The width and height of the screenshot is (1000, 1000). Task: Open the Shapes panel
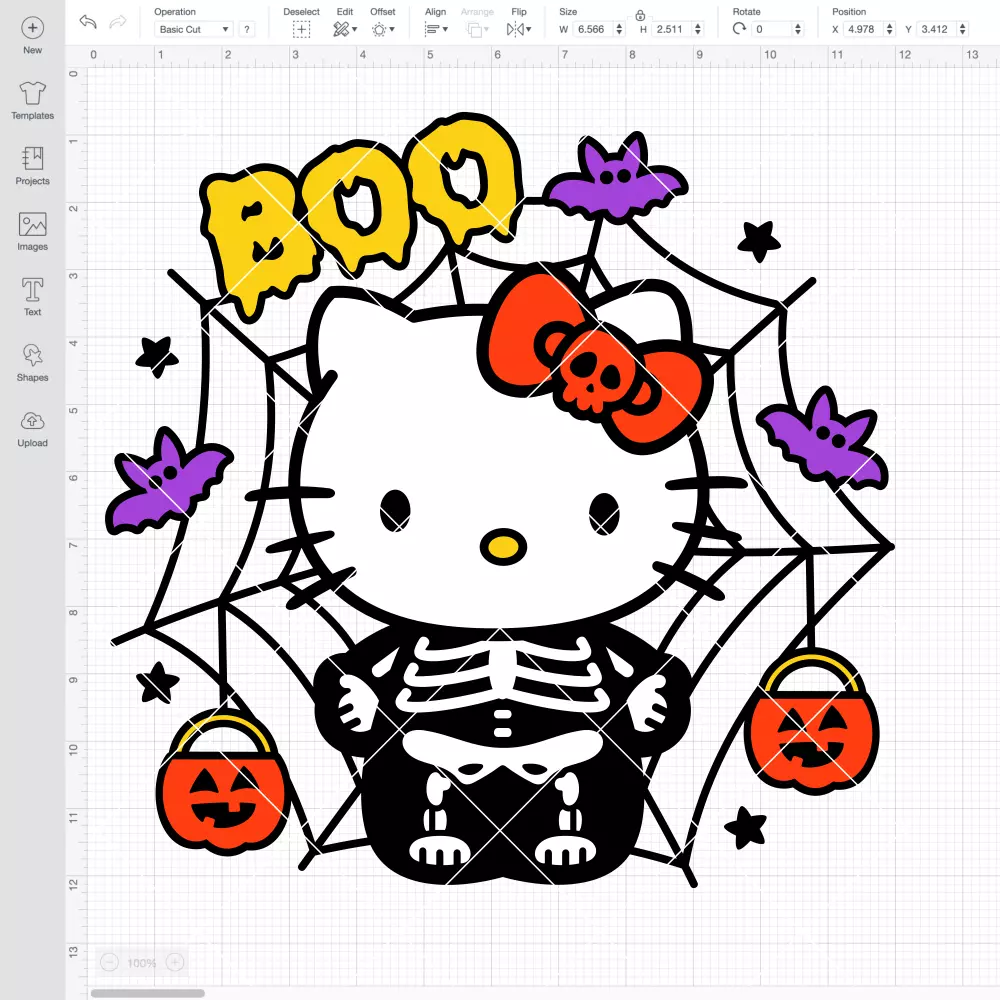[33, 363]
